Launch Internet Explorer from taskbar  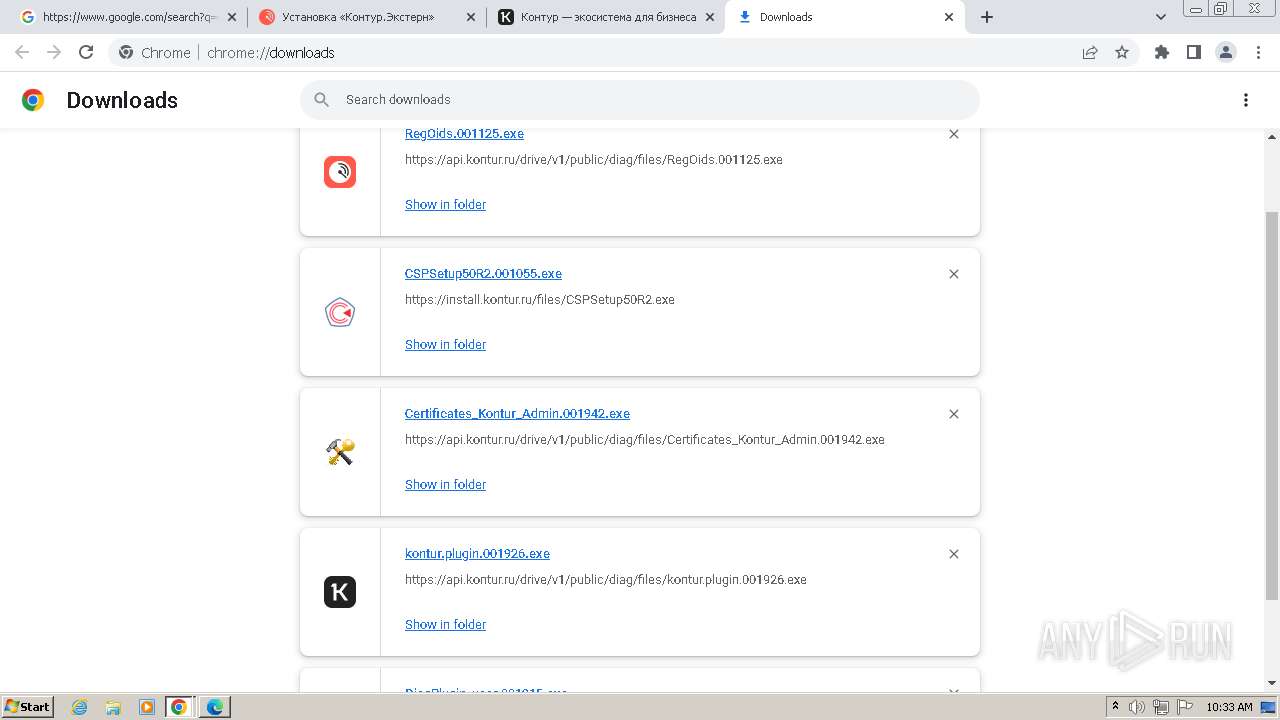[x=80, y=707]
